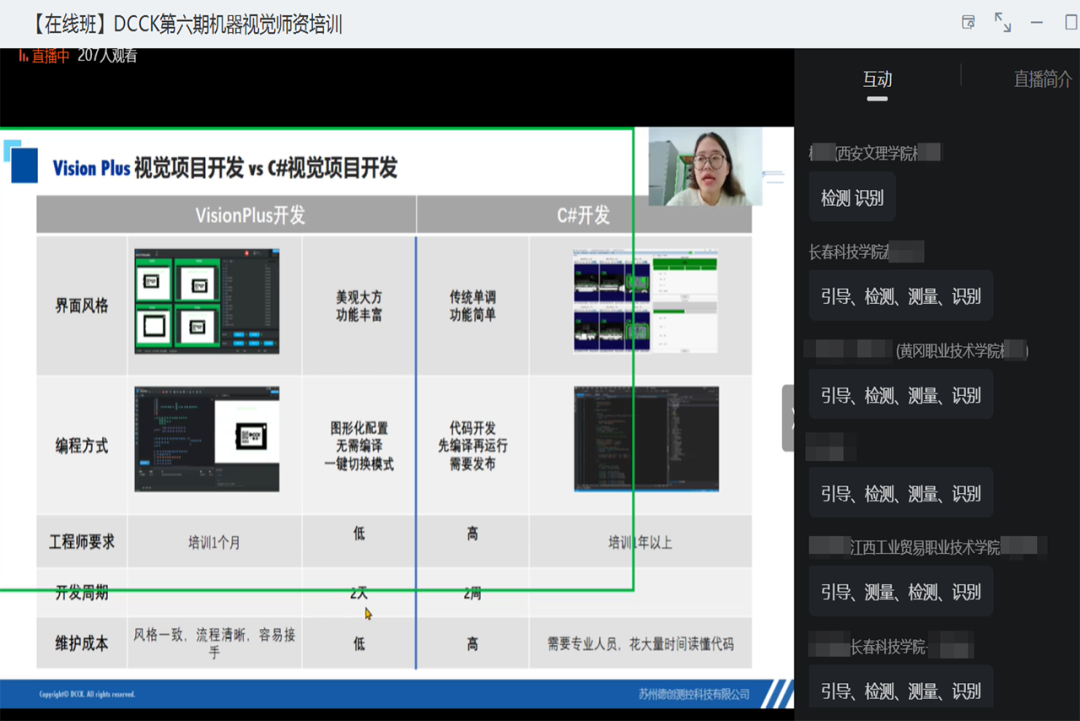
Task: Click the 西安文理学院 sender name
Action: 876,153
